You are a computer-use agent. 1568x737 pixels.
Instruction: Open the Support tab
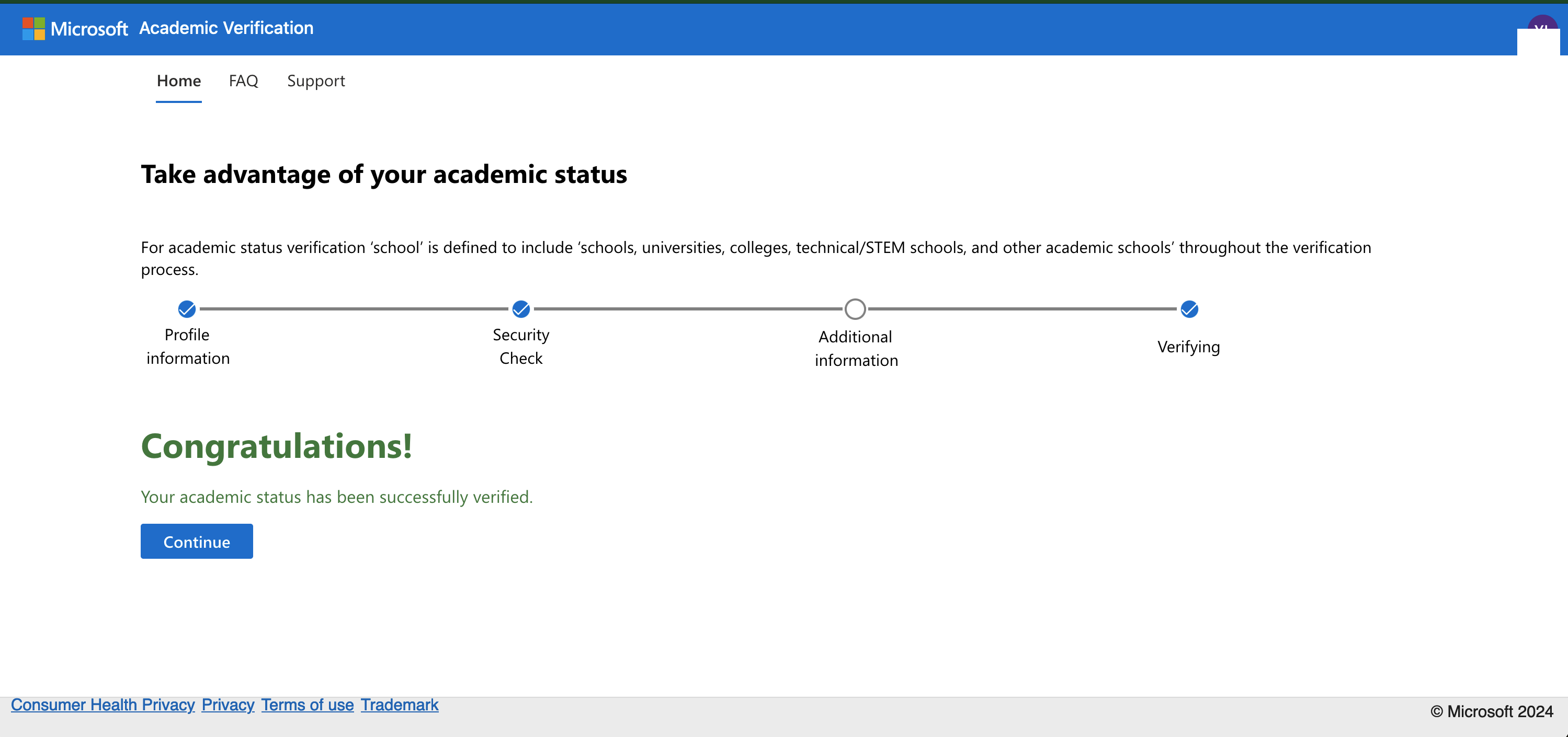(x=316, y=81)
